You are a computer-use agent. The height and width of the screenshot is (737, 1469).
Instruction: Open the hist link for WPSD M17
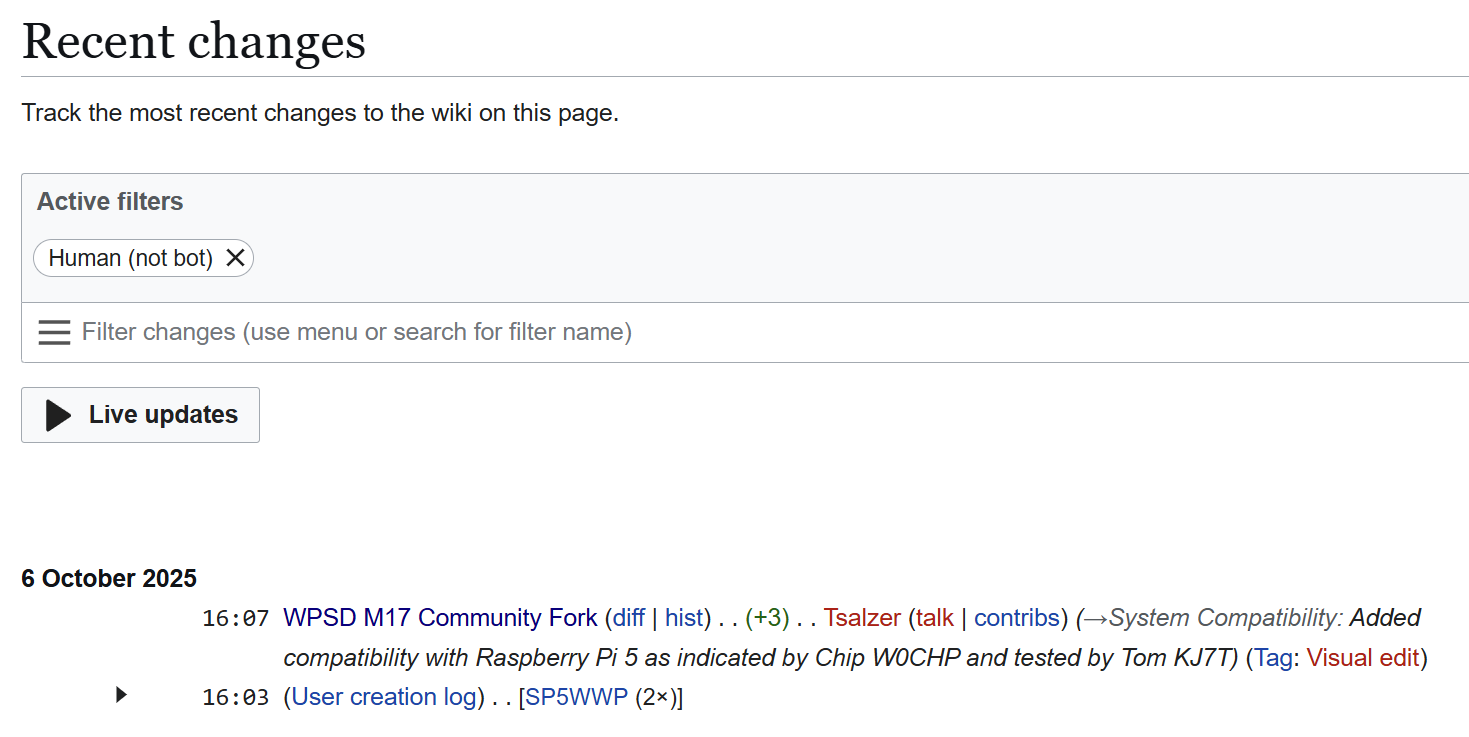[684, 617]
